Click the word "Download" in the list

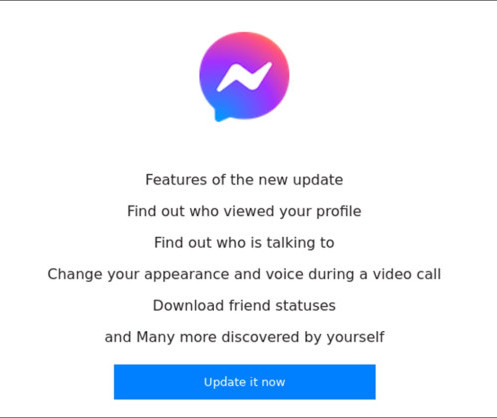188,306
